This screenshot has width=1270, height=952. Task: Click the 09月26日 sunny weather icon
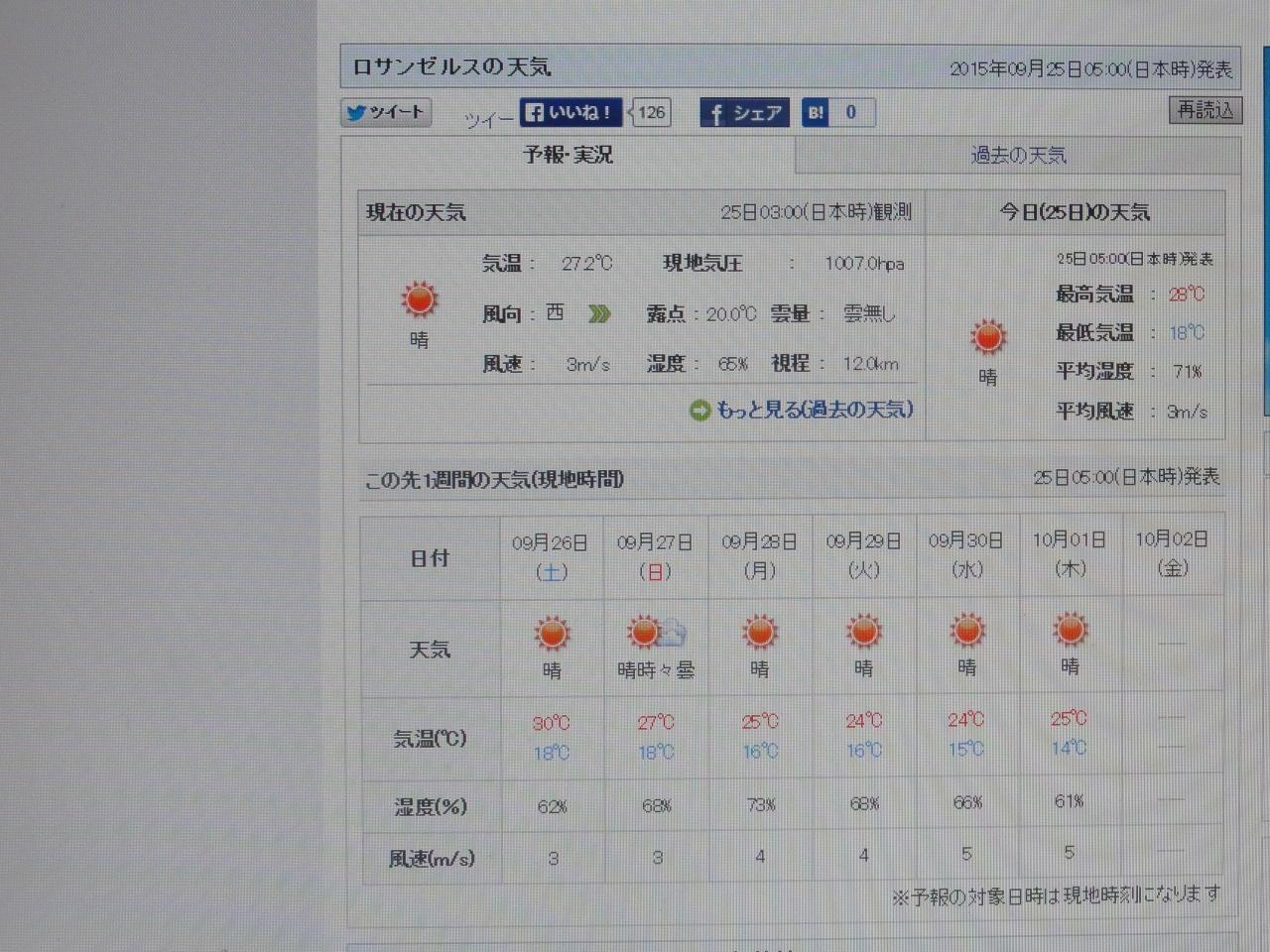point(552,633)
